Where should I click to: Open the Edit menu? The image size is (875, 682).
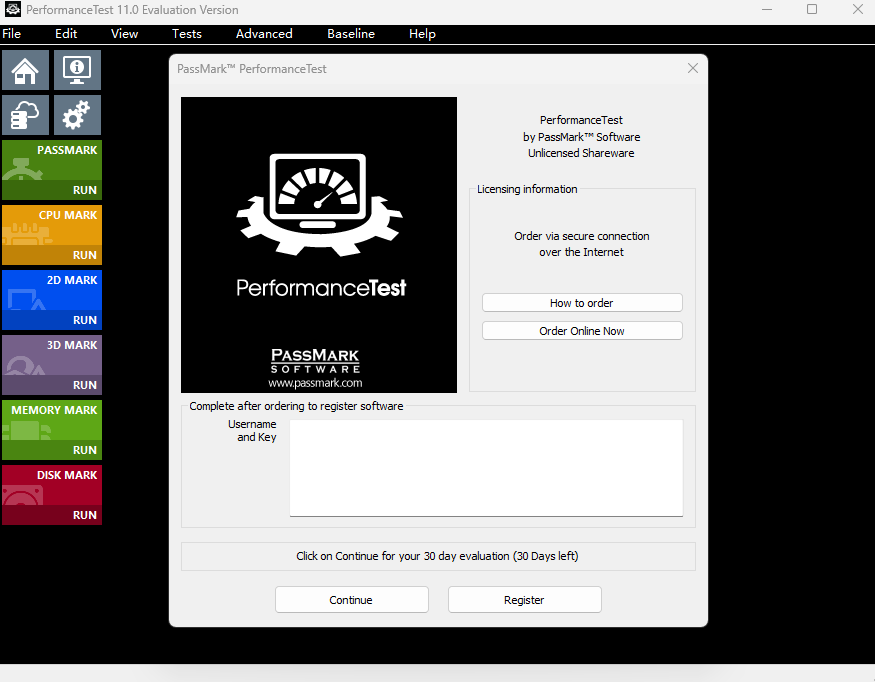point(66,34)
